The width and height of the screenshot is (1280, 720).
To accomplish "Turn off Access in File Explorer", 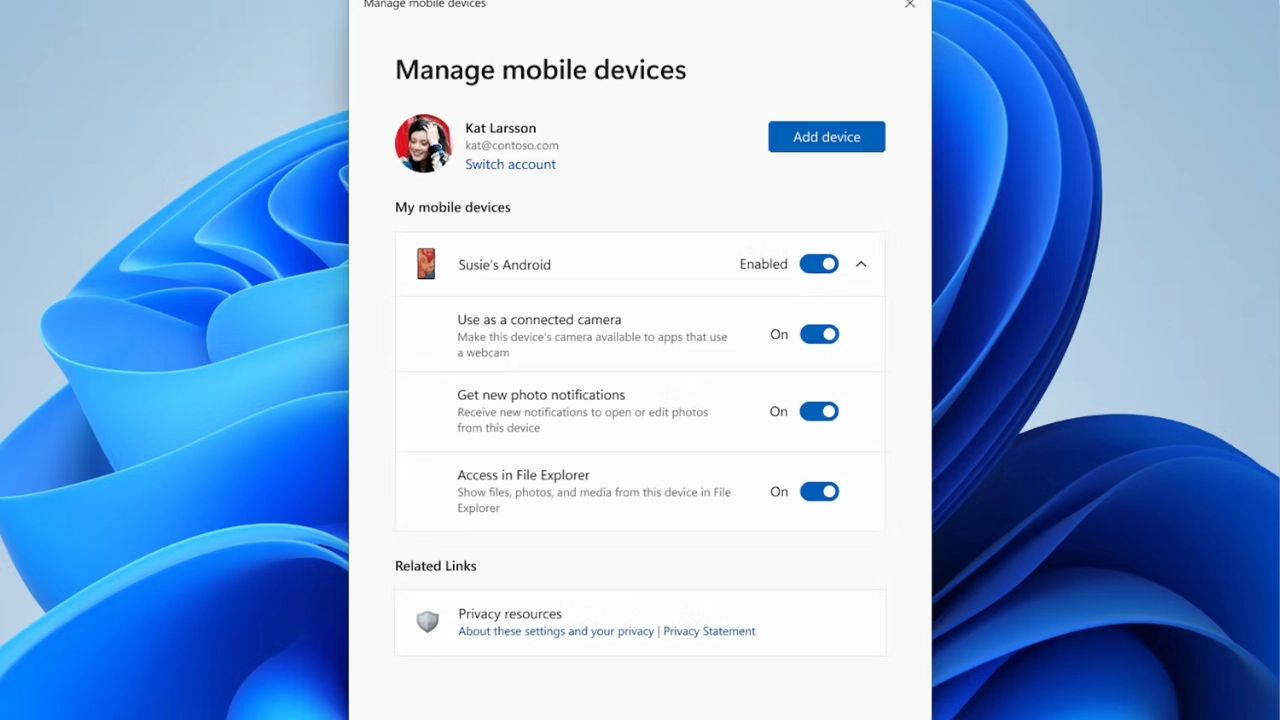I will tap(819, 491).
